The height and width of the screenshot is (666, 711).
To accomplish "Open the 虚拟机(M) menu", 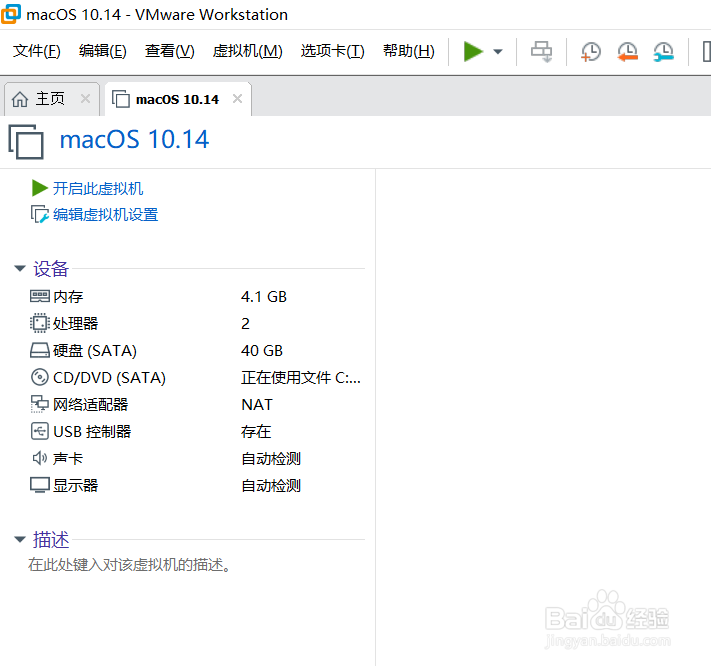I will point(248,51).
